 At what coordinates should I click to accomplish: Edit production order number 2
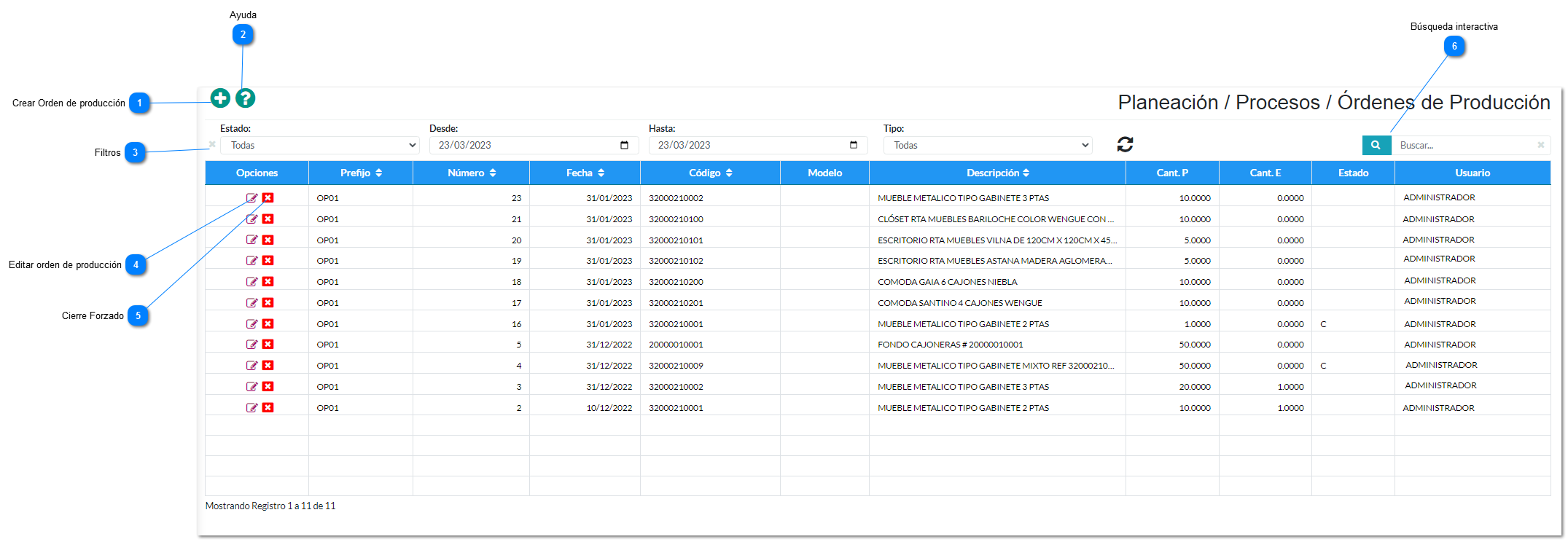[x=251, y=407]
